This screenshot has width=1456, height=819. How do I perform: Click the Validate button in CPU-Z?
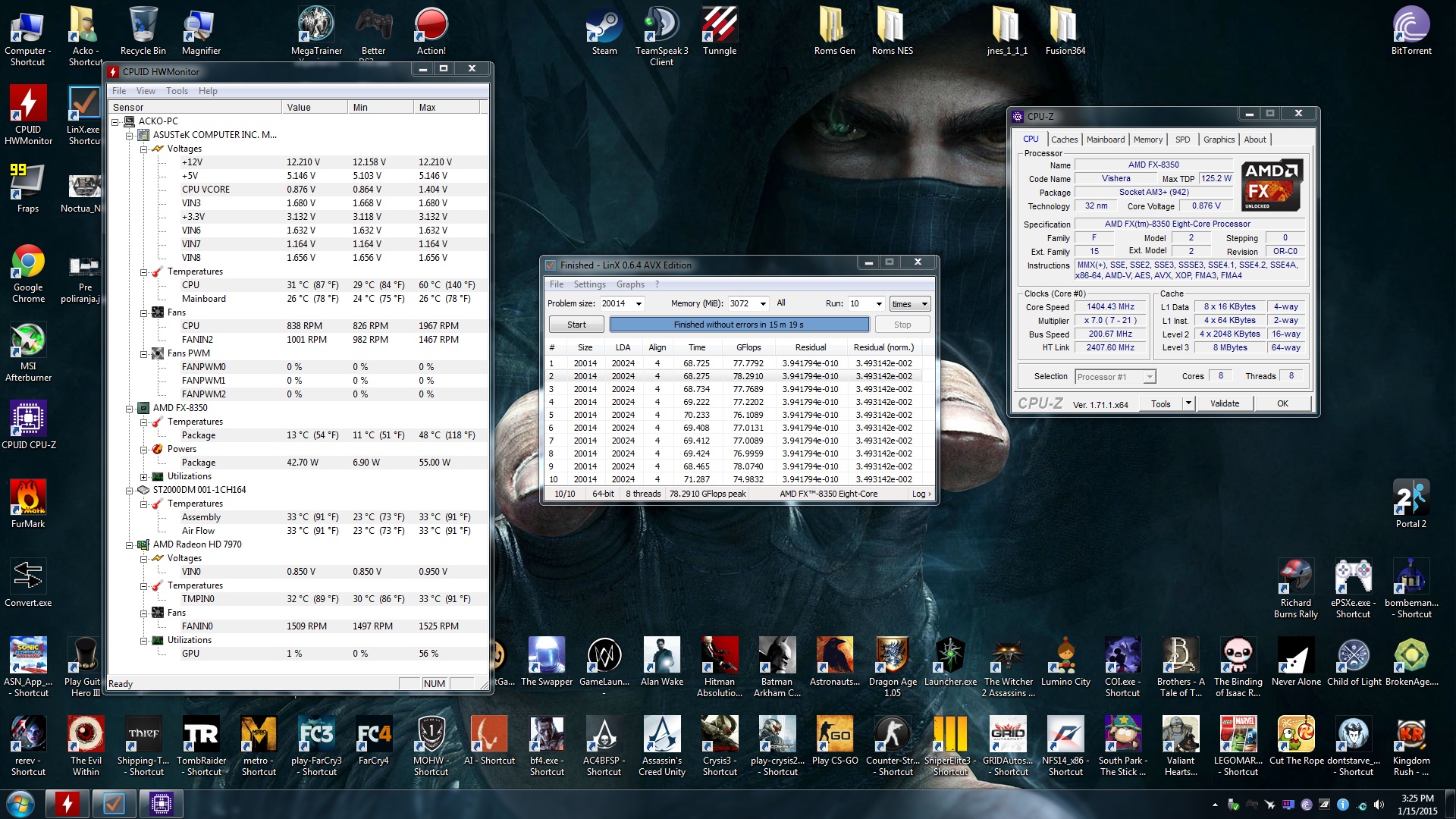(x=1224, y=403)
